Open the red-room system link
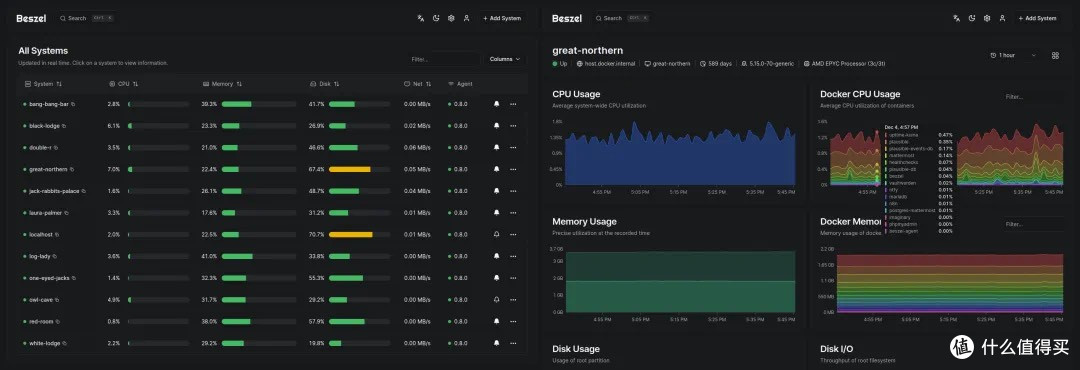 click(41, 322)
